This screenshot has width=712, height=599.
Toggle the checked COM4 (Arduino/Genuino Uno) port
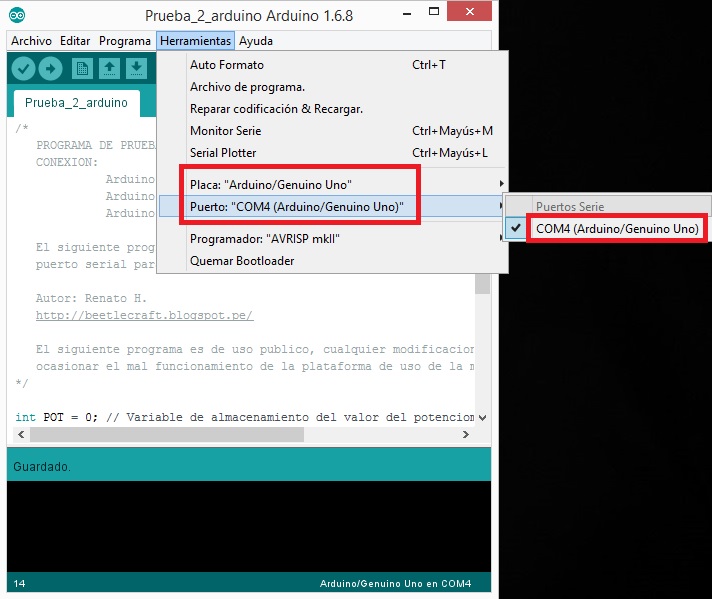(608, 228)
